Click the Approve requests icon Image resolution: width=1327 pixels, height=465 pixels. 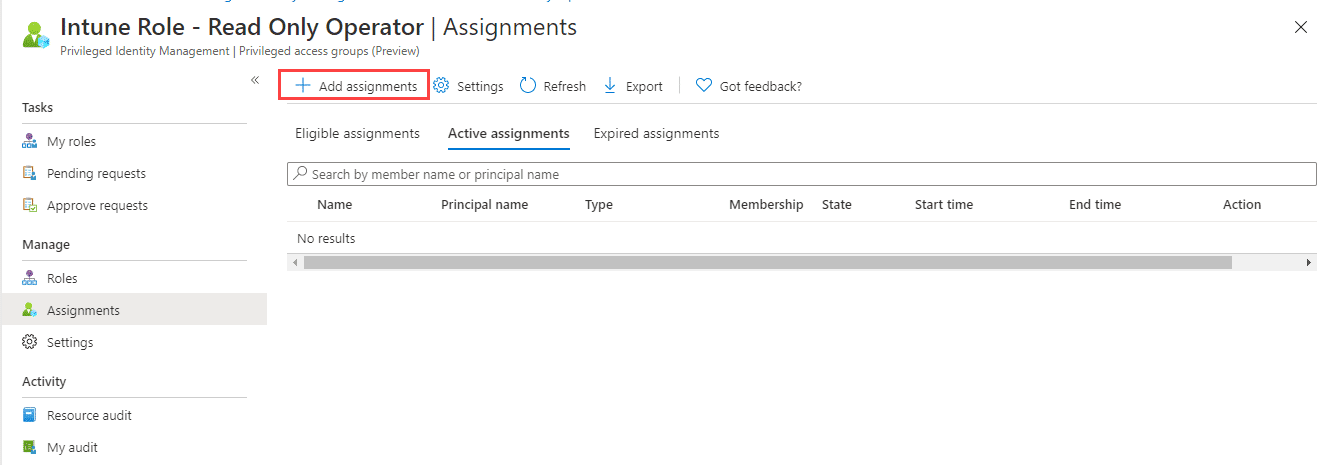[x=29, y=206]
